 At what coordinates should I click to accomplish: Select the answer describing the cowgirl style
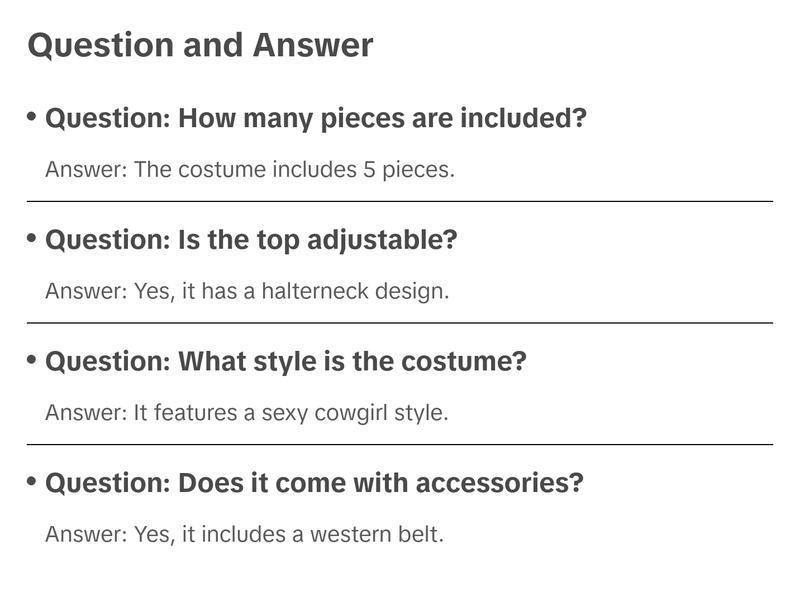pyautogui.click(x=246, y=413)
